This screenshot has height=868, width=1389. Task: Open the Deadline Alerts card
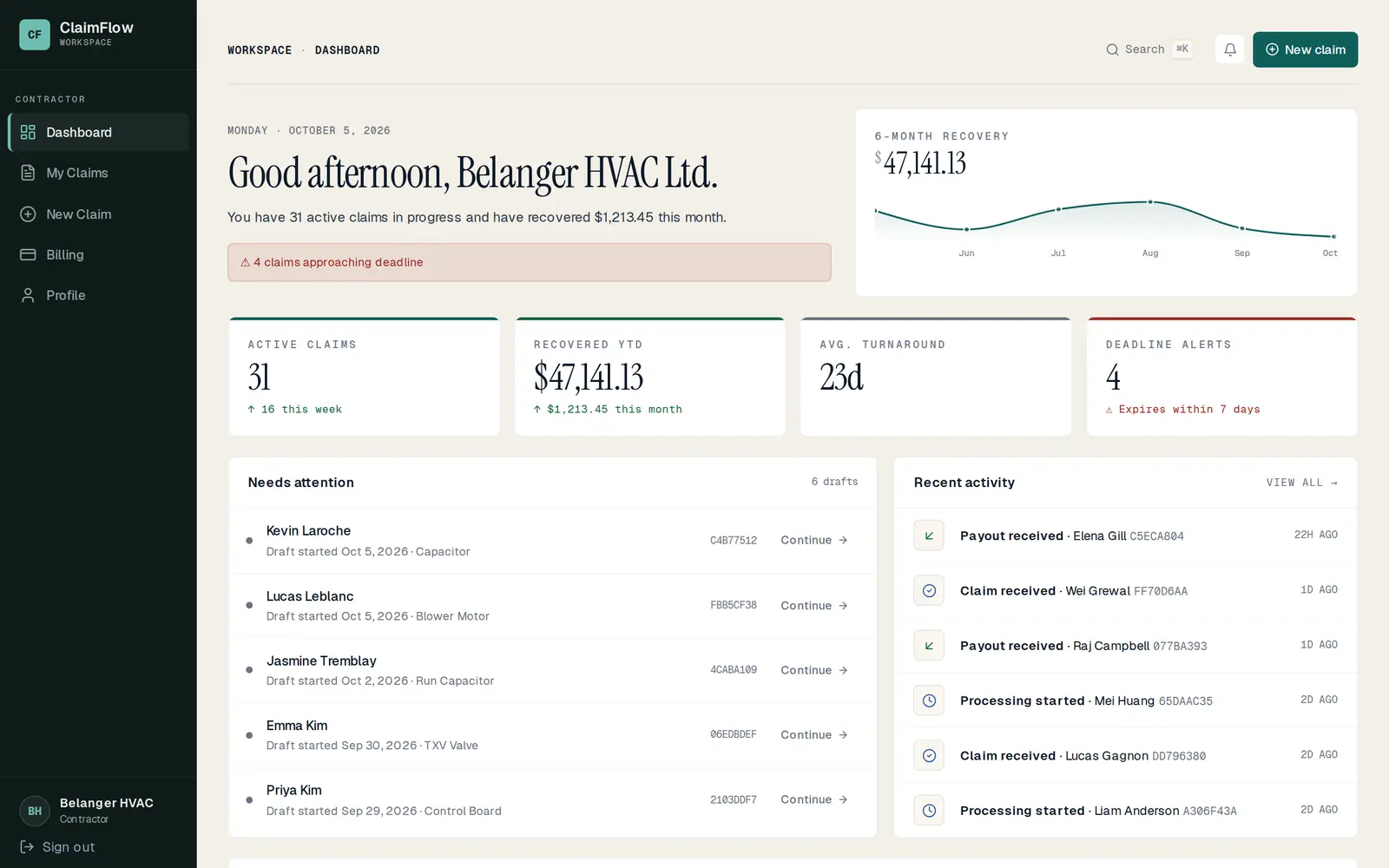1221,376
